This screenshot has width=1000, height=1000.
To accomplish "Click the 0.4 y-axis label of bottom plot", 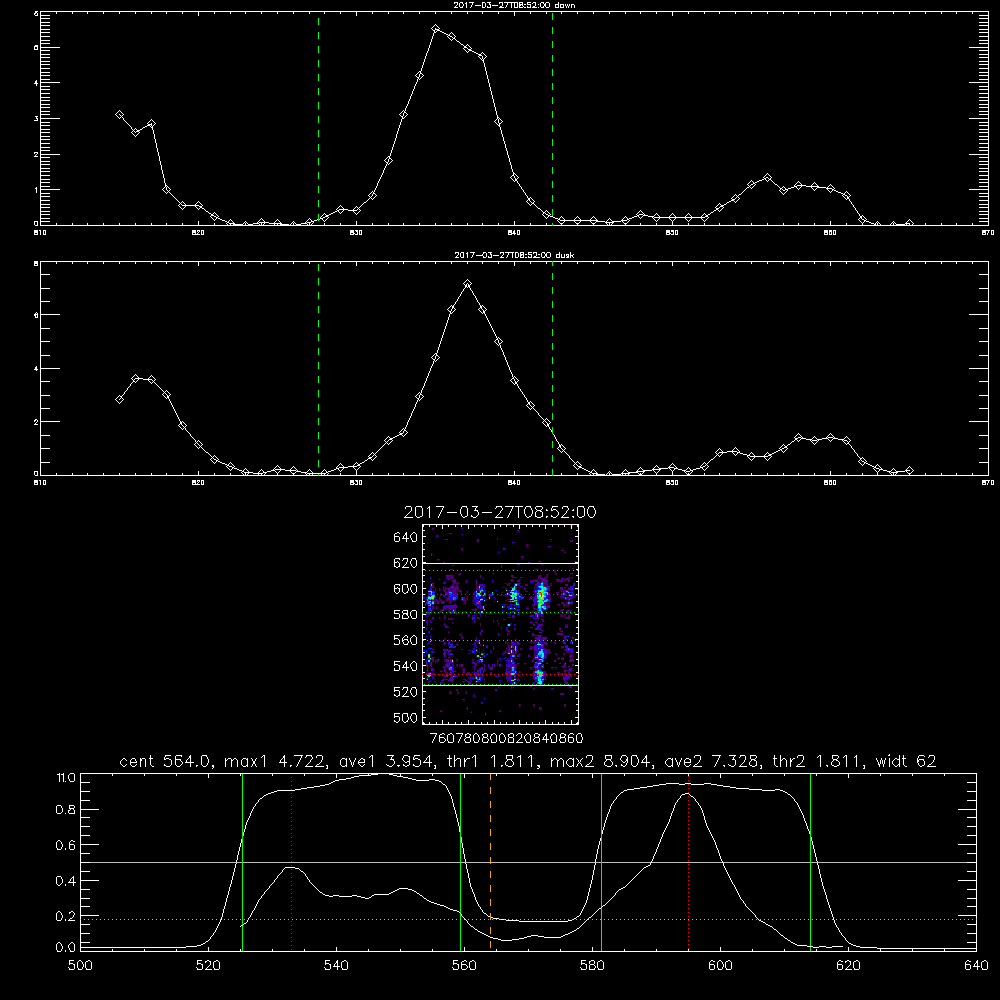I will pyautogui.click(x=66, y=881).
